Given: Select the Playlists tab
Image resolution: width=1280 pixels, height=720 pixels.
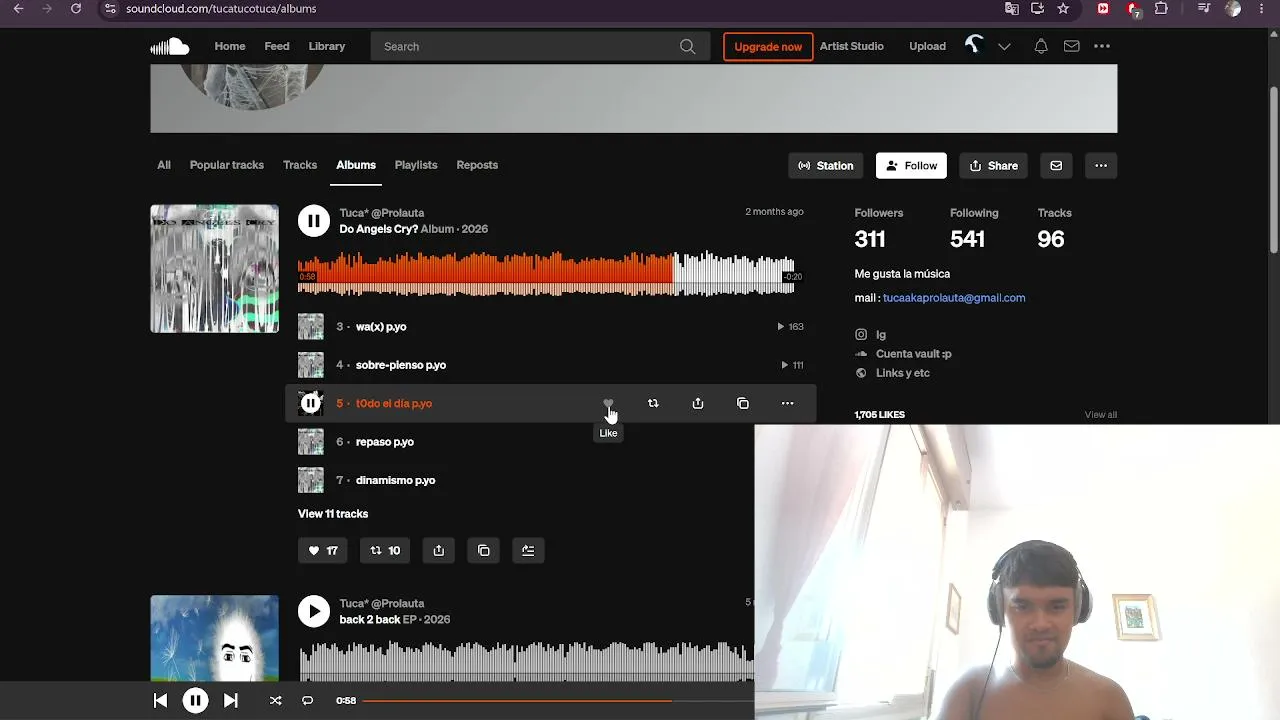Looking at the screenshot, I should point(416,165).
